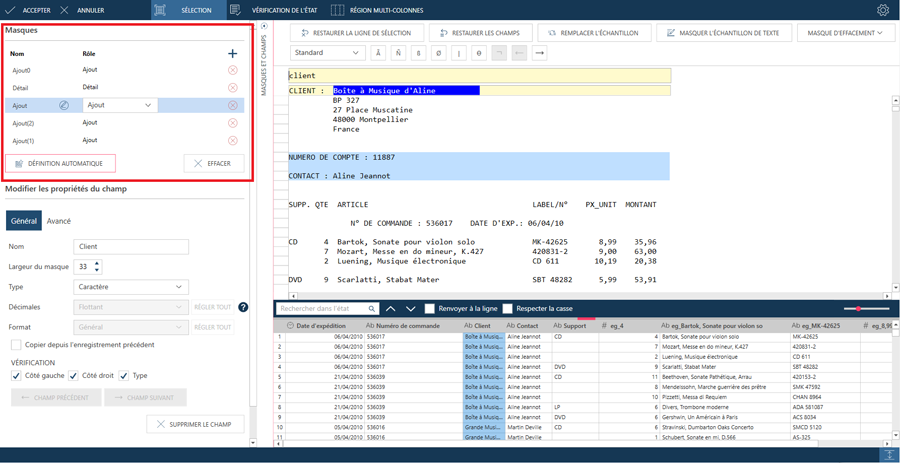Switch to the Avancé tab
900x463 pixels.
point(59,221)
